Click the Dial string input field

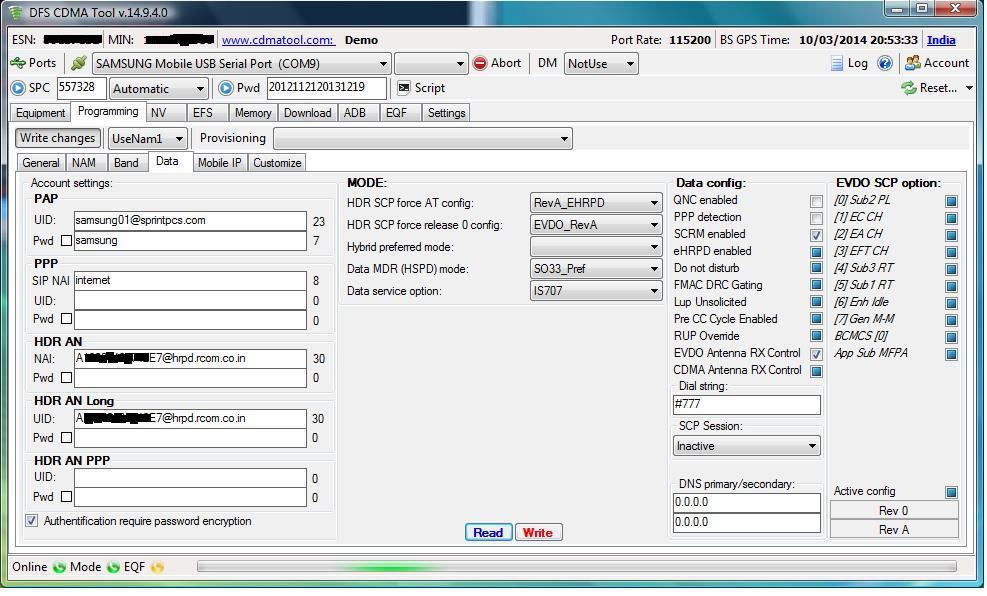[746, 405]
